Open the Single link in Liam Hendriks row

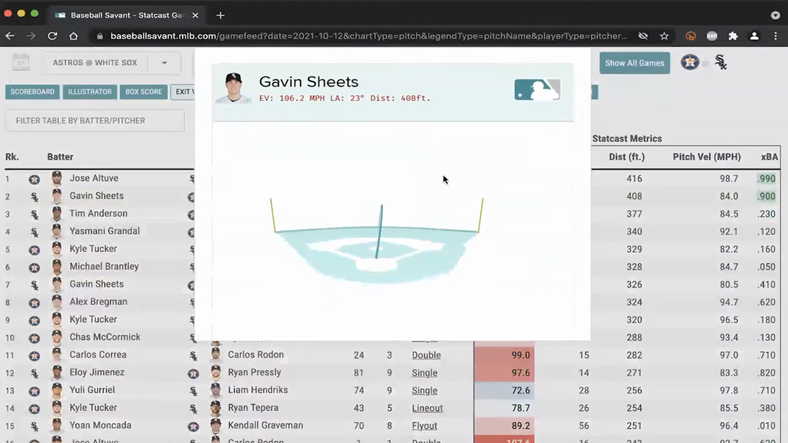point(425,390)
